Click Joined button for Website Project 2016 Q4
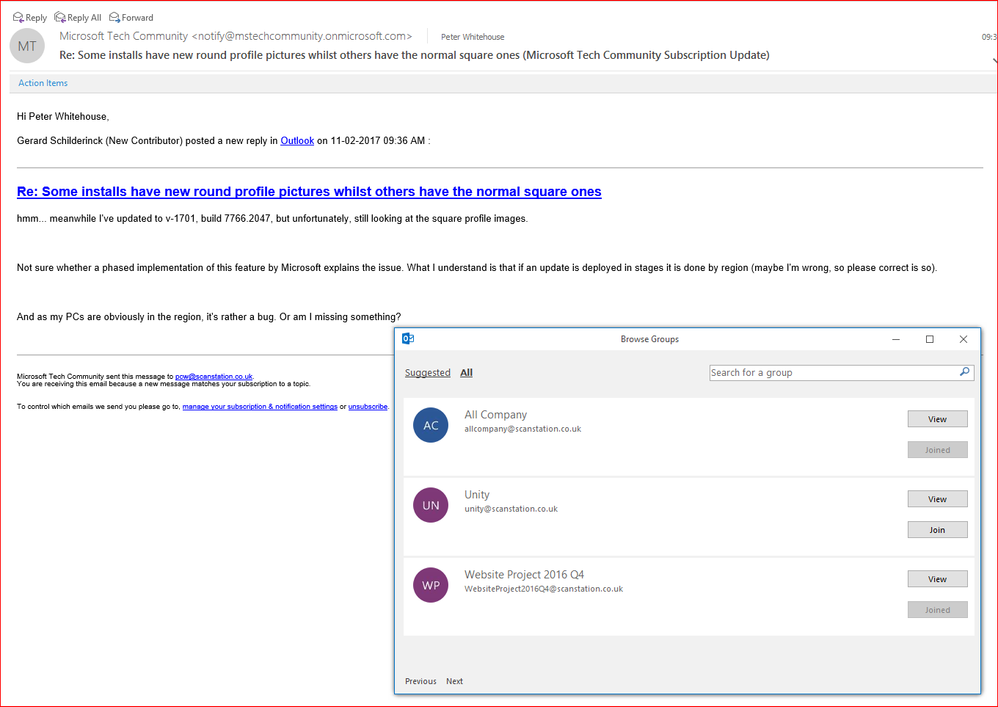998x707 pixels. (x=938, y=610)
